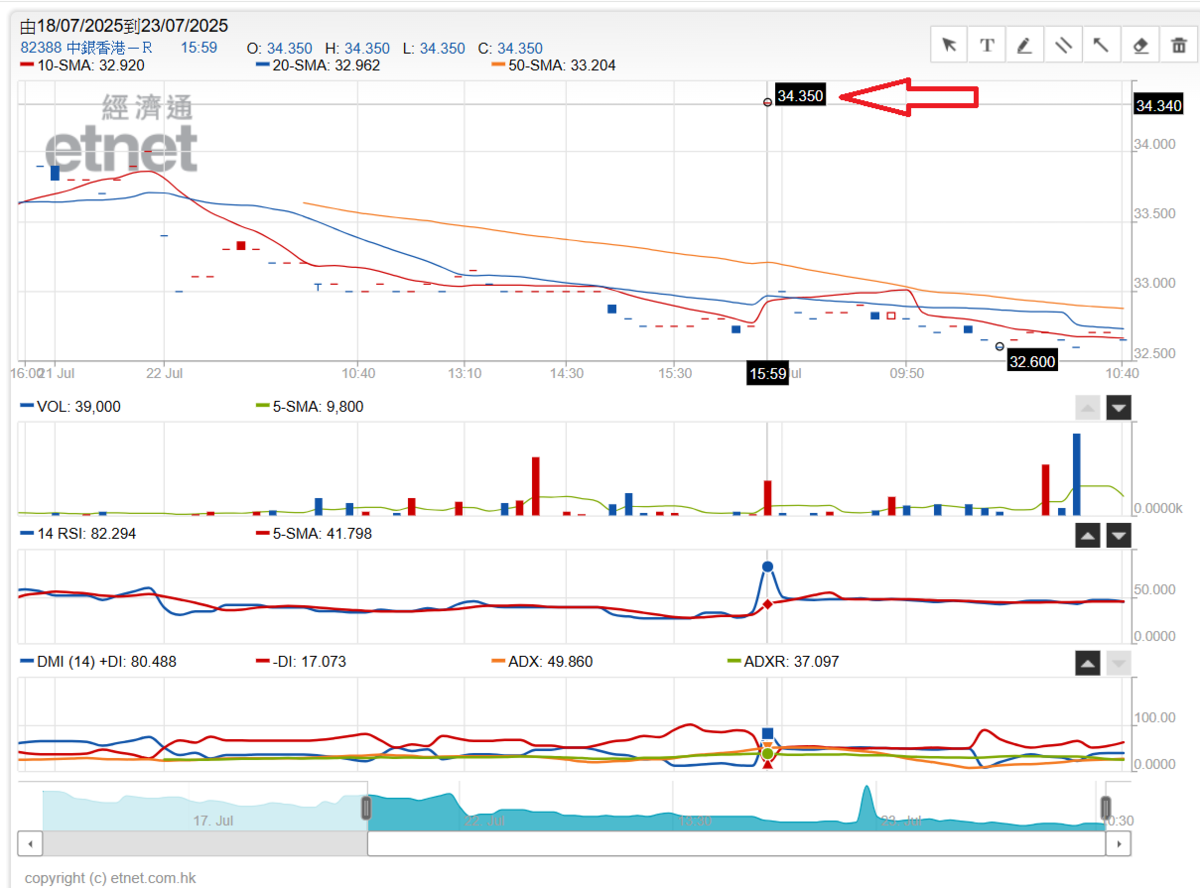Move the volume panel down
Screen dimensions: 1200x888
(x=1119, y=407)
